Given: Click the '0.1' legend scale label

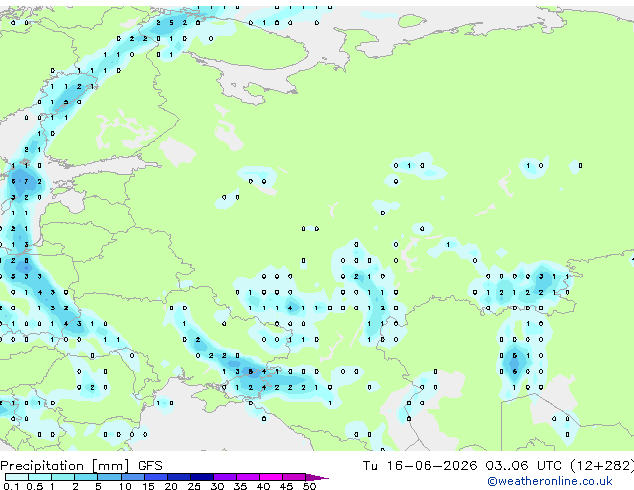Looking at the screenshot, I should click(11, 486).
